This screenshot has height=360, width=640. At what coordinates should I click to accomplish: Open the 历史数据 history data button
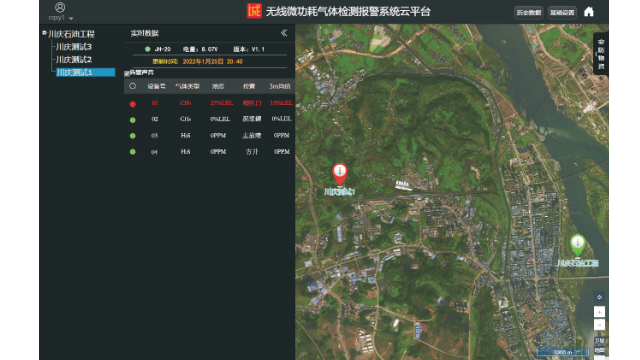click(x=529, y=13)
